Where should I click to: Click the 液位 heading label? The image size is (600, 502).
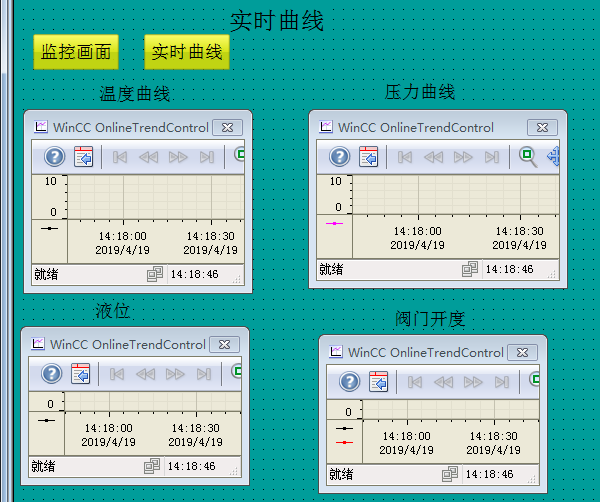tap(113, 310)
